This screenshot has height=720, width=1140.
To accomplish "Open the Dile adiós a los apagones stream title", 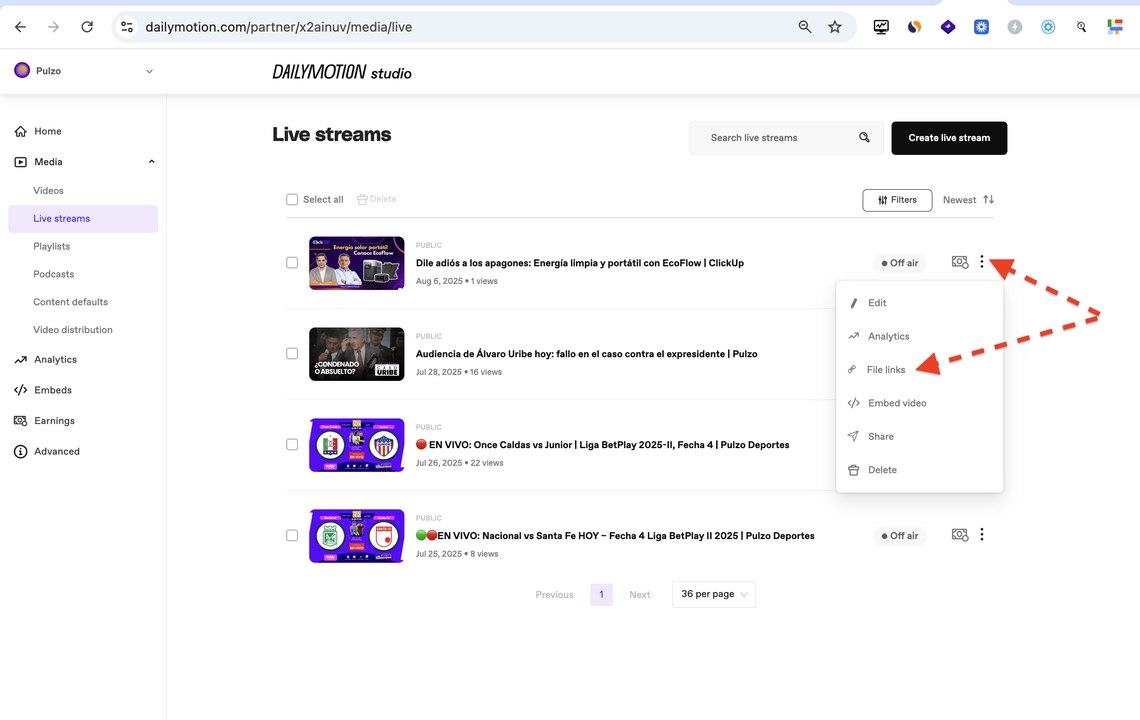I will coord(579,263).
